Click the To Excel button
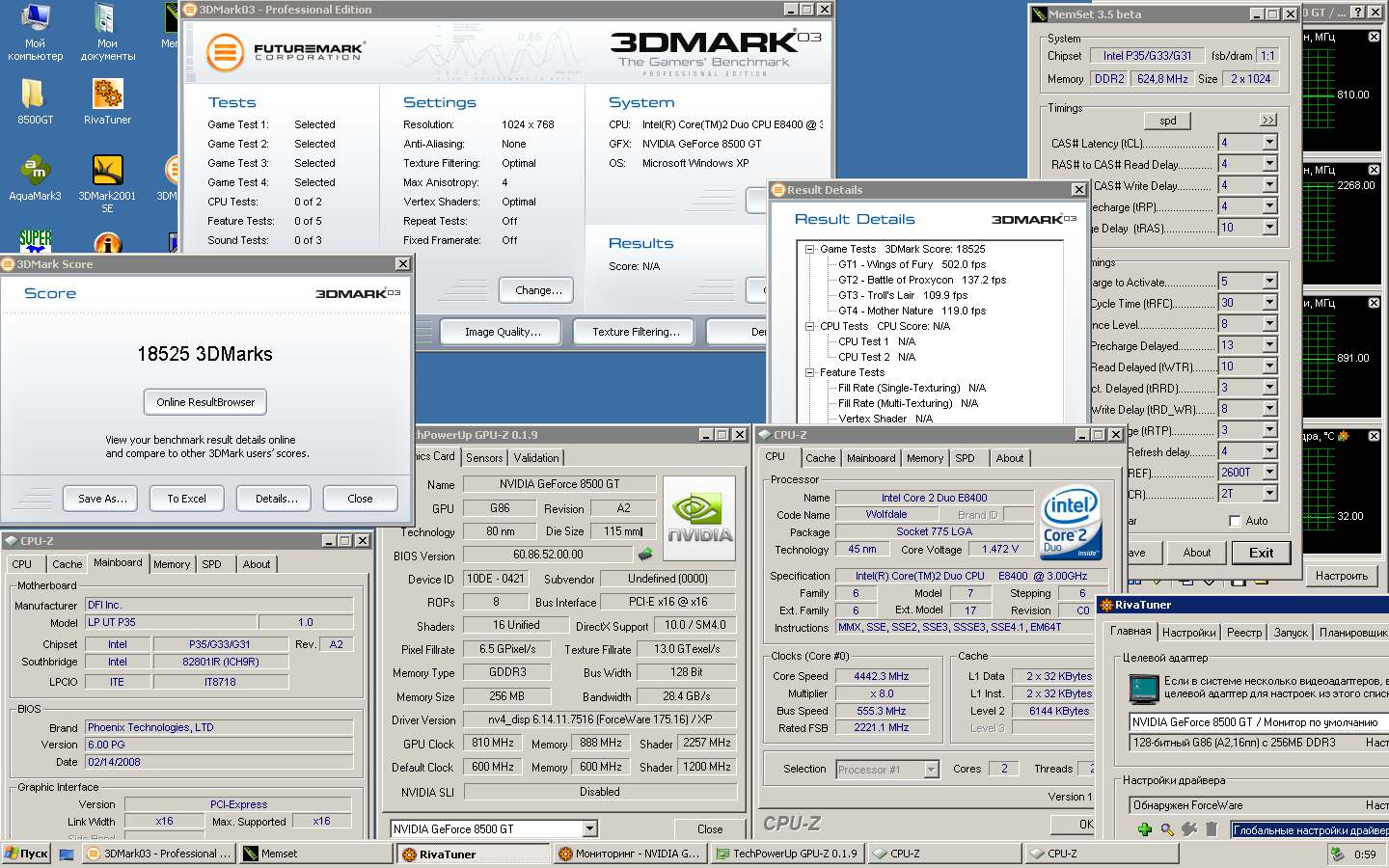The image size is (1389, 868). (x=186, y=499)
